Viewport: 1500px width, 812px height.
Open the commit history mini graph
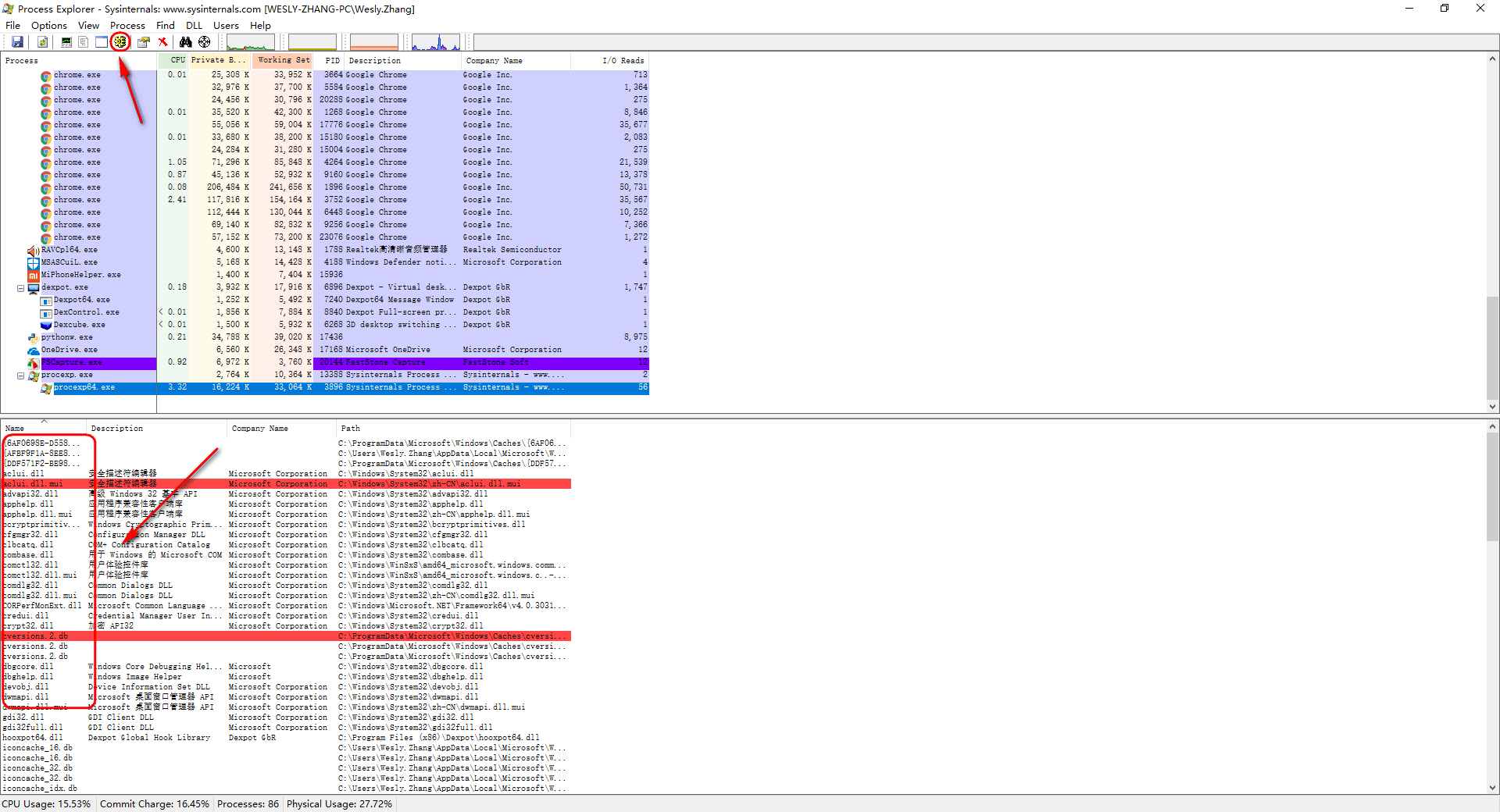pyautogui.click(x=312, y=42)
